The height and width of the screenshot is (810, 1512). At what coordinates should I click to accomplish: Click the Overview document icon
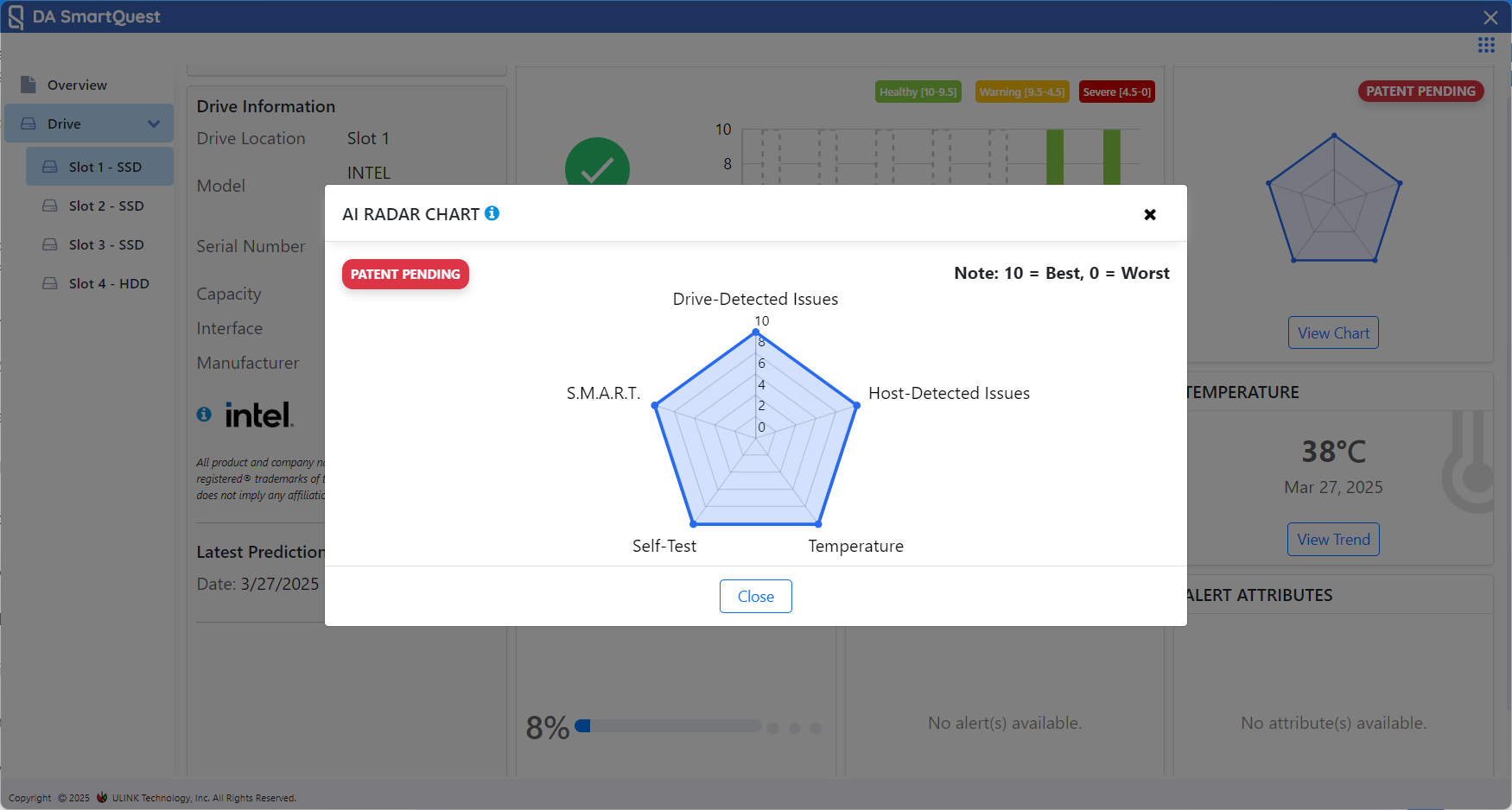(x=29, y=85)
